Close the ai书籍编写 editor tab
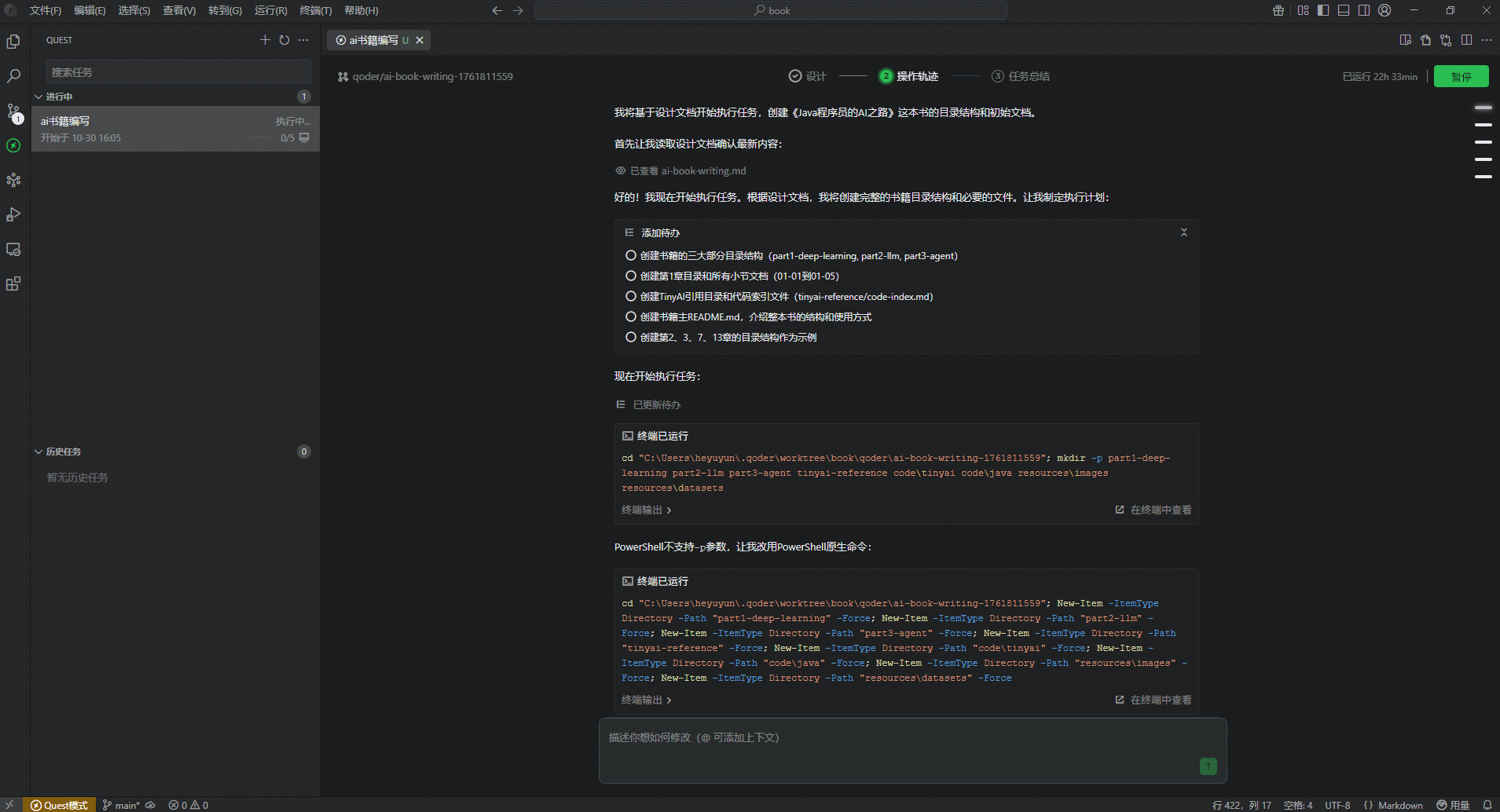Screen dimensions: 1500x812 point(420,40)
